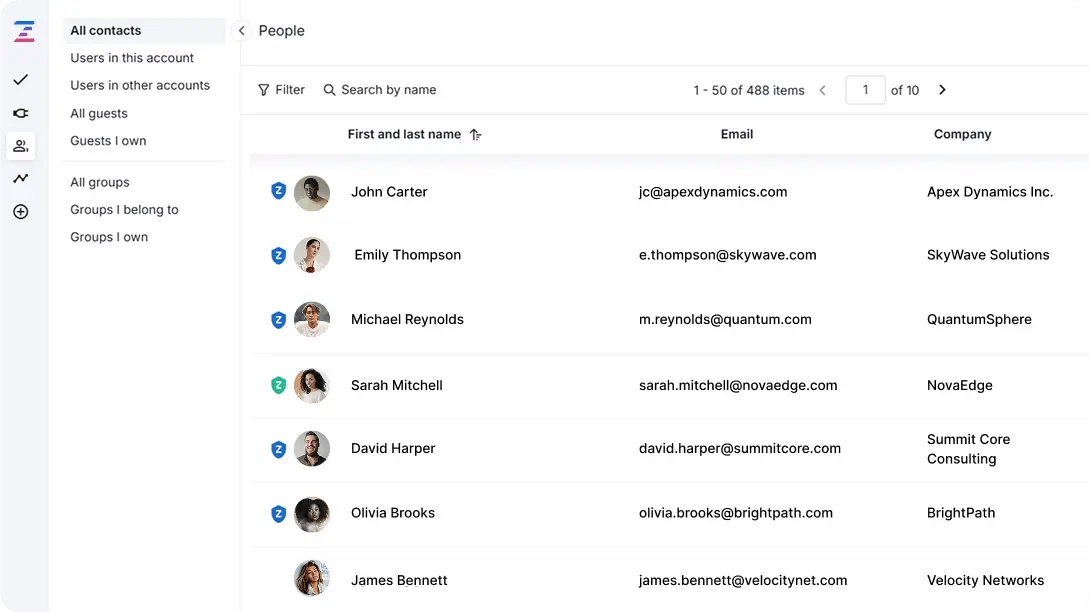Open Groups I belong to
This screenshot has width=1089, height=612.
pos(124,209)
